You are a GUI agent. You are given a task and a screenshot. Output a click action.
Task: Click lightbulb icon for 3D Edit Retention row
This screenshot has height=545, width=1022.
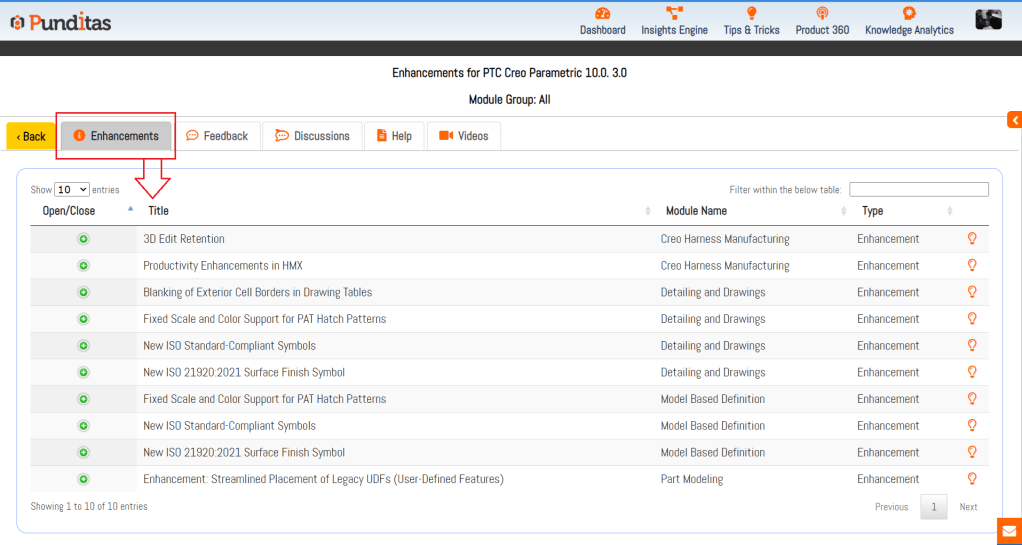(x=970, y=239)
